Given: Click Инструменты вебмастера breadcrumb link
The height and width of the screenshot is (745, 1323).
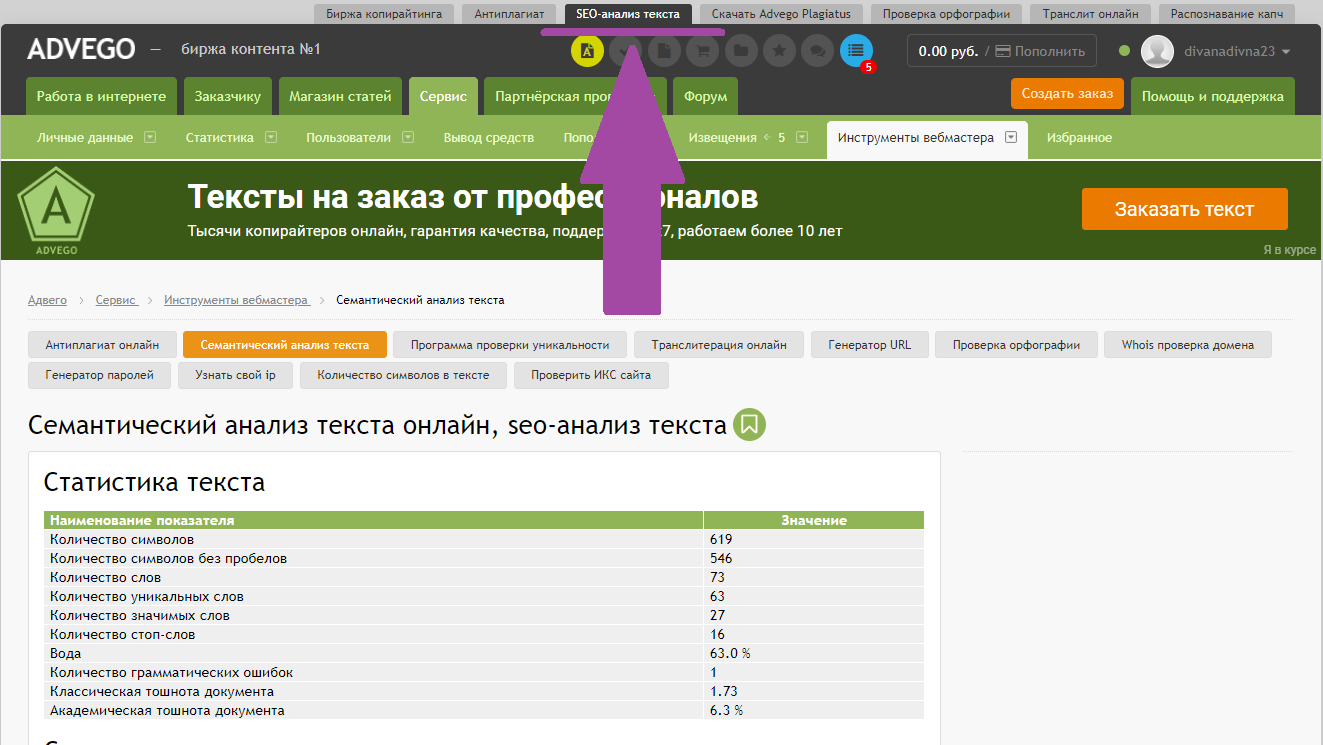Looking at the screenshot, I should 237,300.
